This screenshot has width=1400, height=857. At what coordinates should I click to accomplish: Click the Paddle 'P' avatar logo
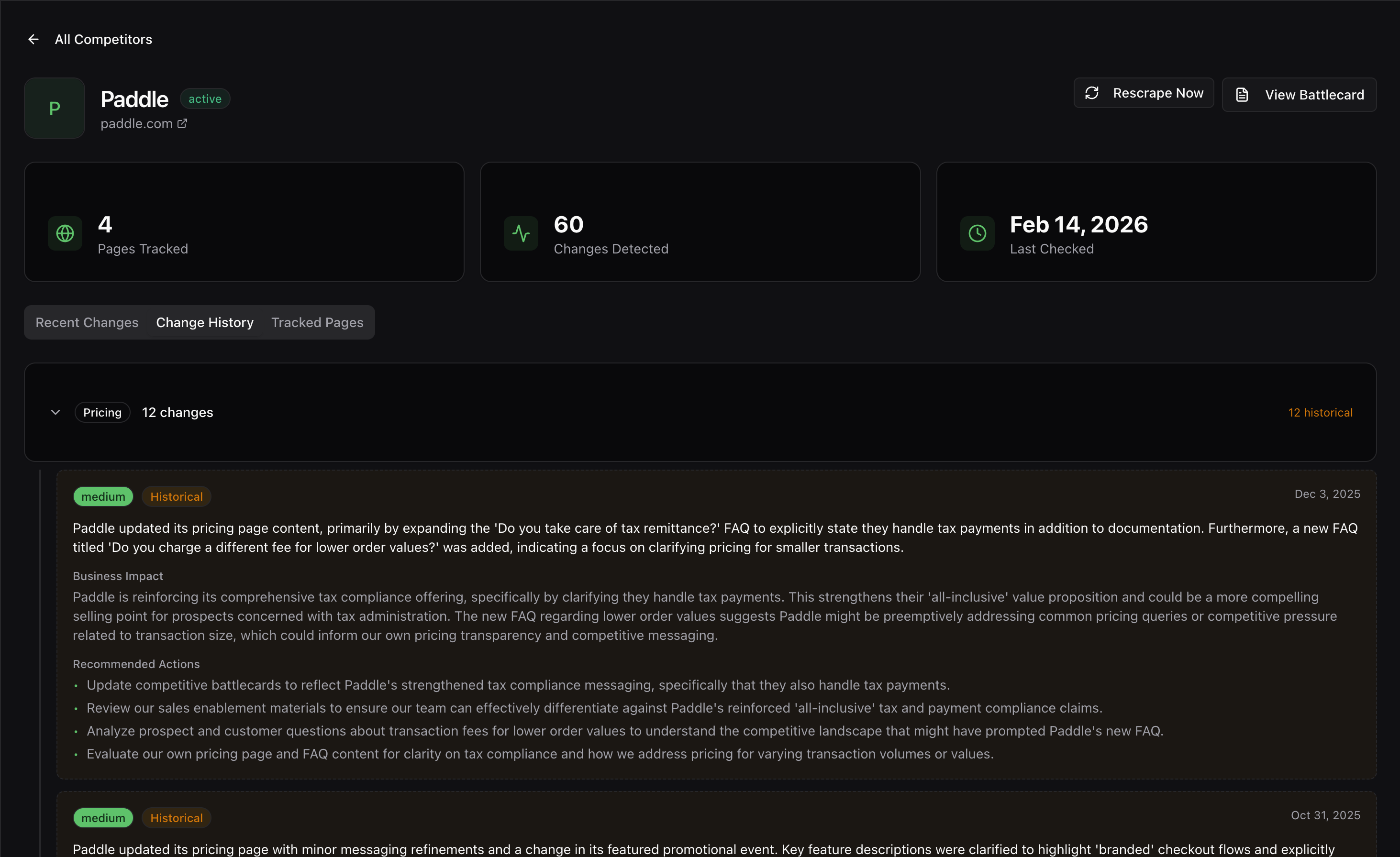pos(54,108)
